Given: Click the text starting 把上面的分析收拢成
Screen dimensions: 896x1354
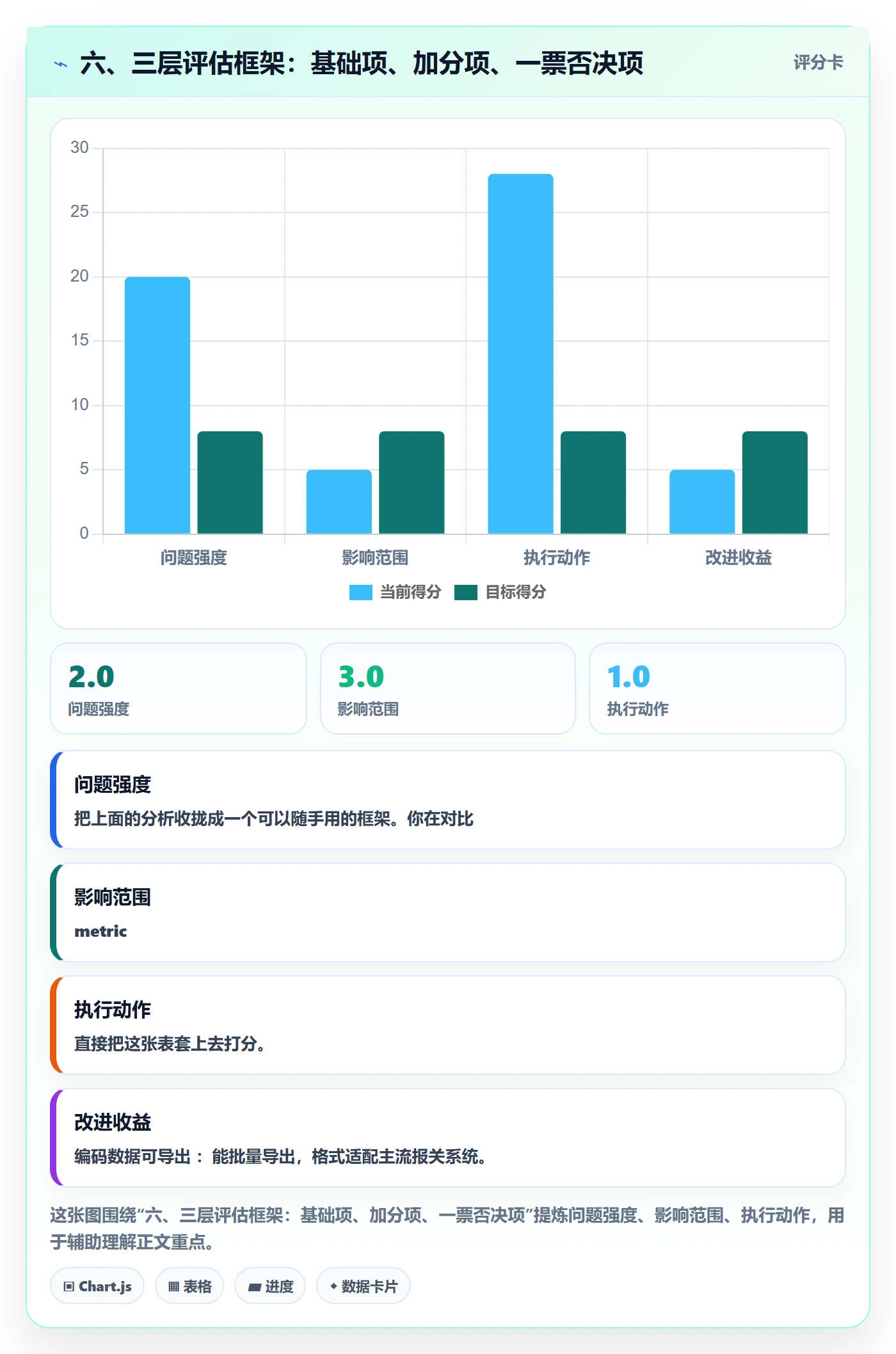Looking at the screenshot, I should pyautogui.click(x=274, y=819).
